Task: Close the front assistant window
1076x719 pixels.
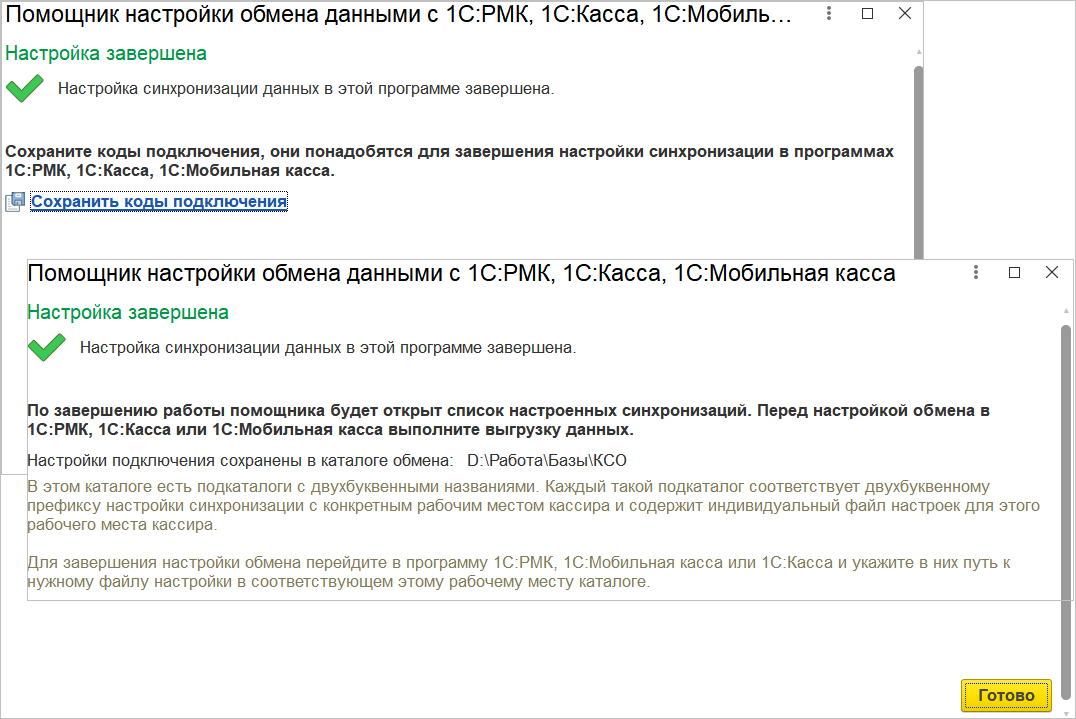Action: point(1052,272)
